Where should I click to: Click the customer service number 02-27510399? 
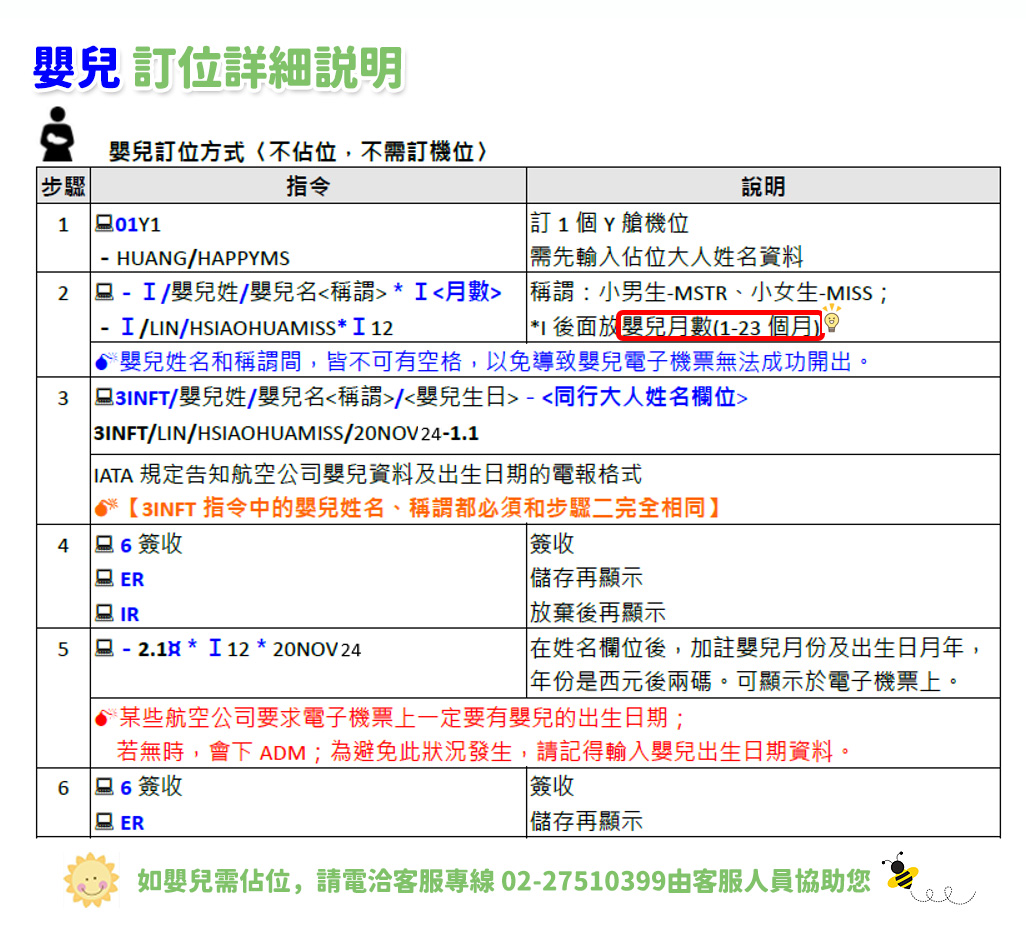click(x=584, y=881)
